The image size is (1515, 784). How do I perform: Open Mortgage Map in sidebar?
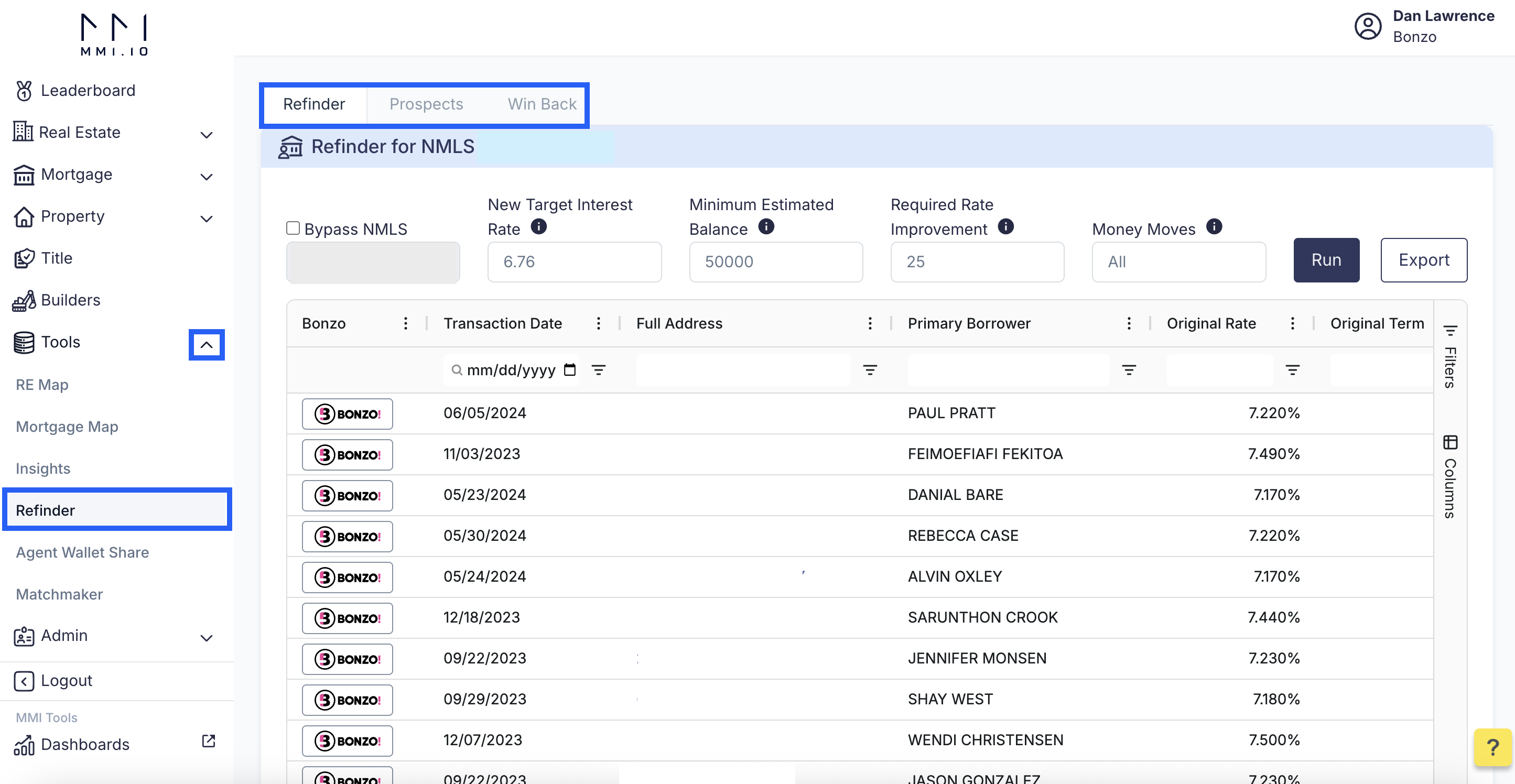click(x=67, y=427)
